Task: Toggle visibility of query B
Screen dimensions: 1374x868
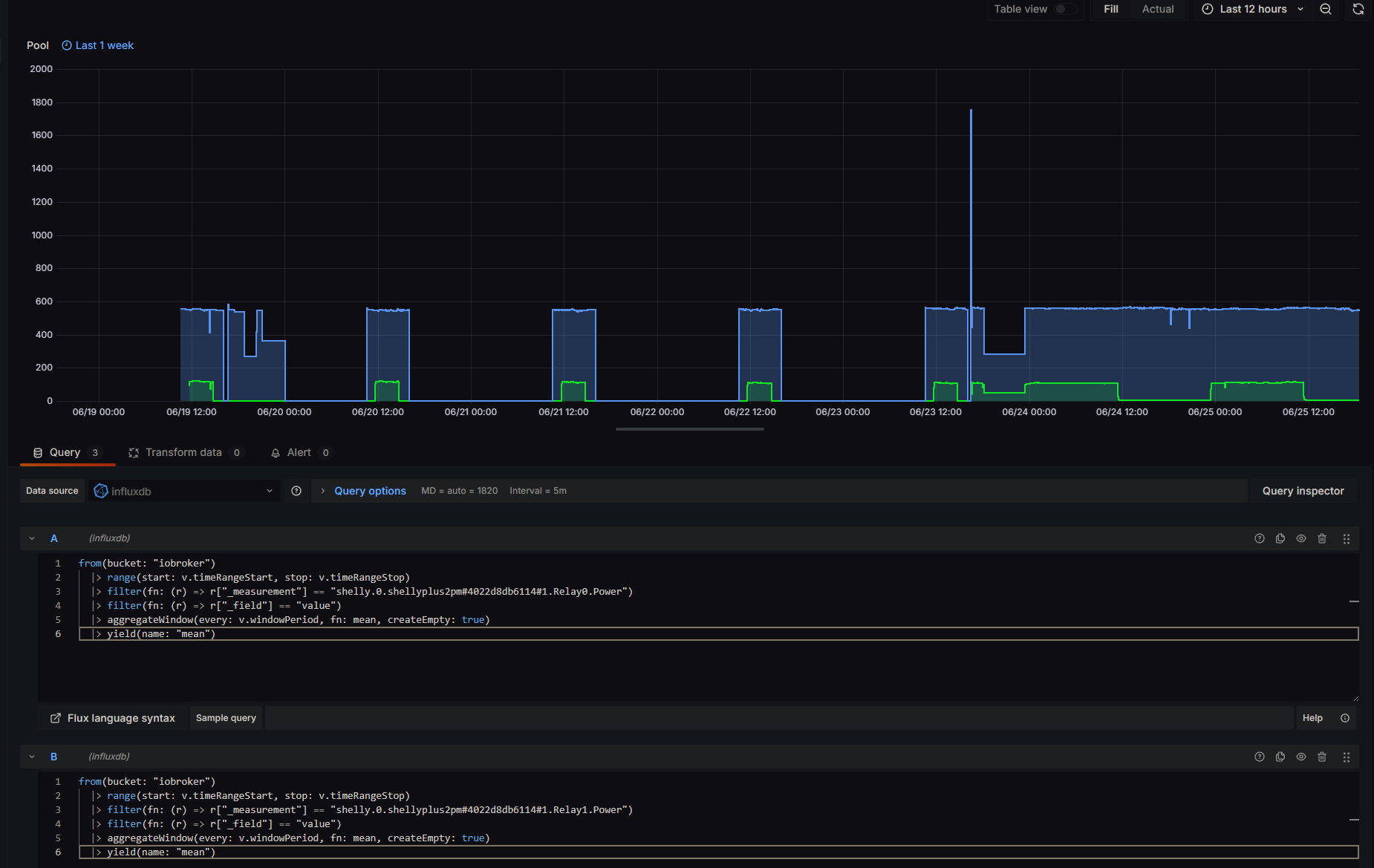Action: (x=1301, y=757)
